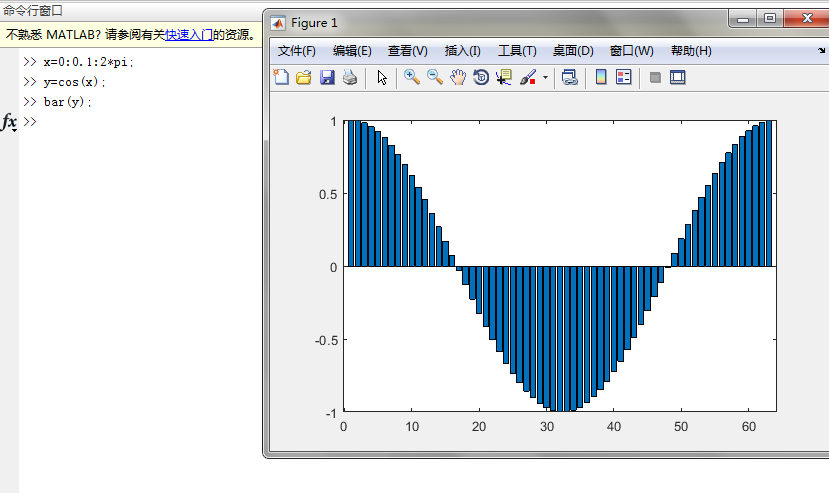The height and width of the screenshot is (493, 829).
Task: Select the Edit Plot arrow tool
Action: 382,78
